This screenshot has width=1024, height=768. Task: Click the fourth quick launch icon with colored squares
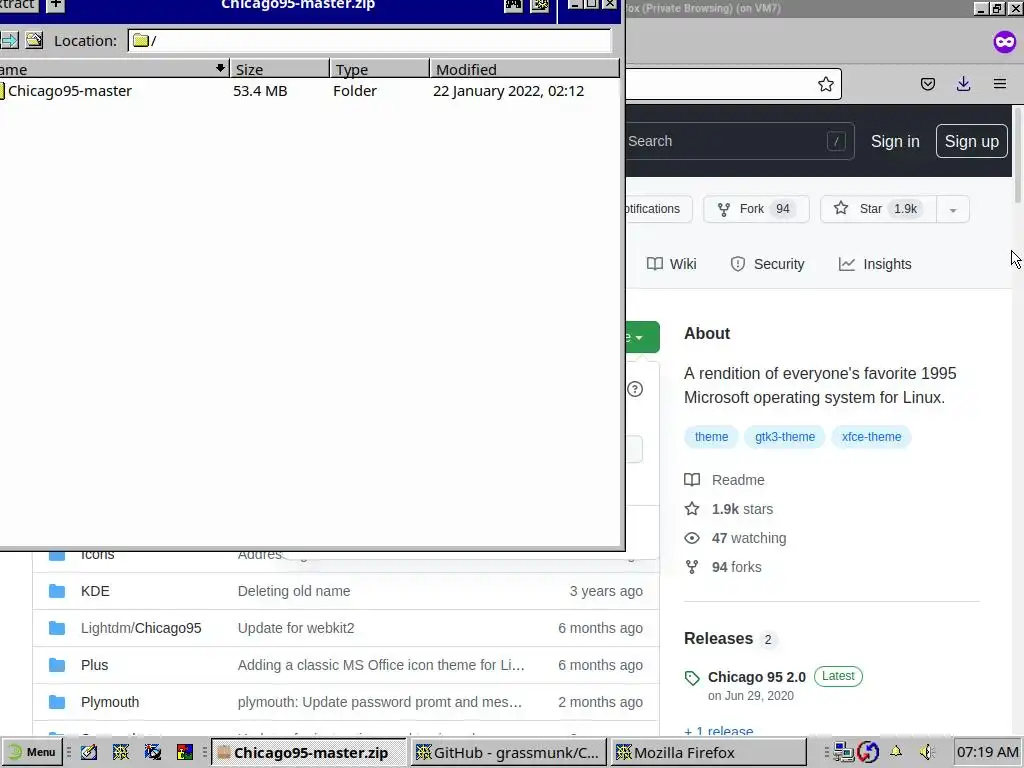point(185,752)
